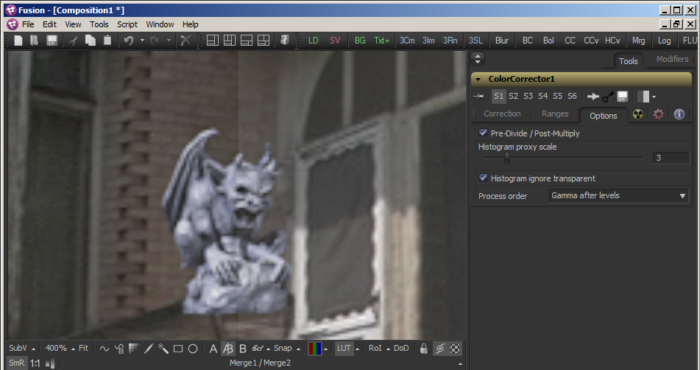Screen dimensions: 700x370
Task: Click the bins icon before LD
Action: pos(285,41)
